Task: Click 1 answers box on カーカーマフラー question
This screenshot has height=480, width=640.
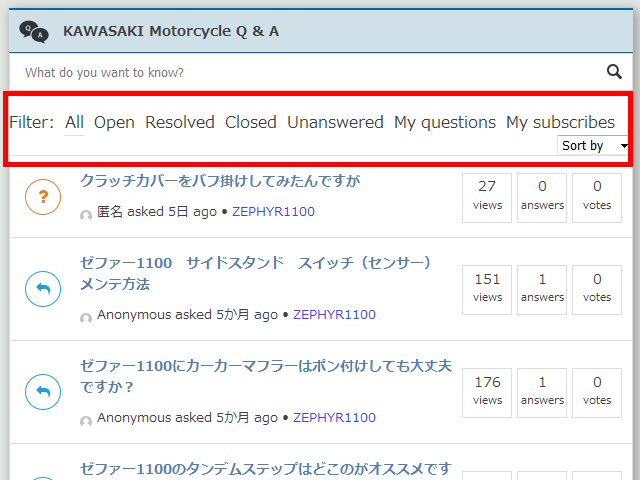Action: click(542, 393)
